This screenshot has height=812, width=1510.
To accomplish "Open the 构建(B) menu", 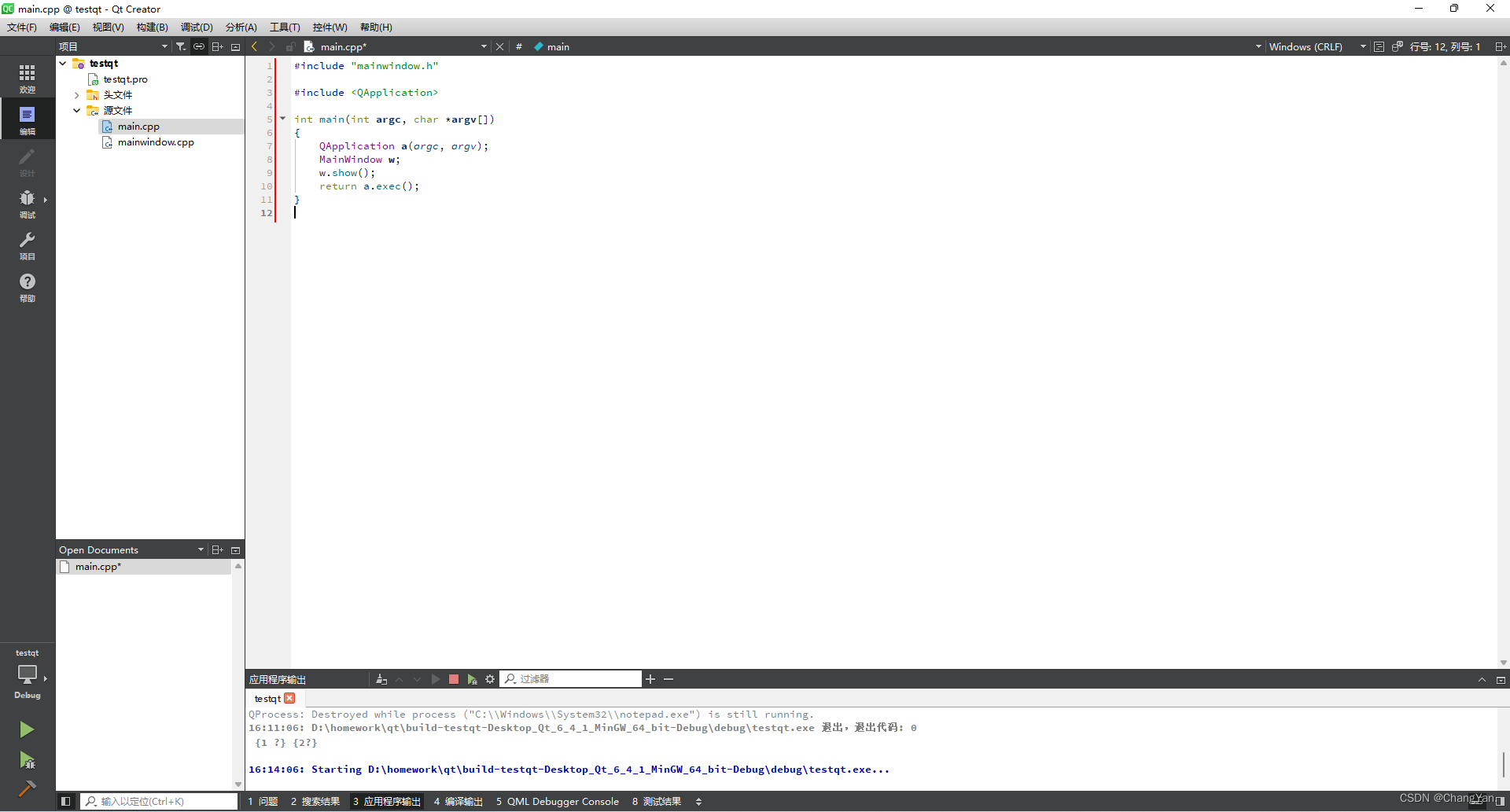I will pyautogui.click(x=153, y=28).
